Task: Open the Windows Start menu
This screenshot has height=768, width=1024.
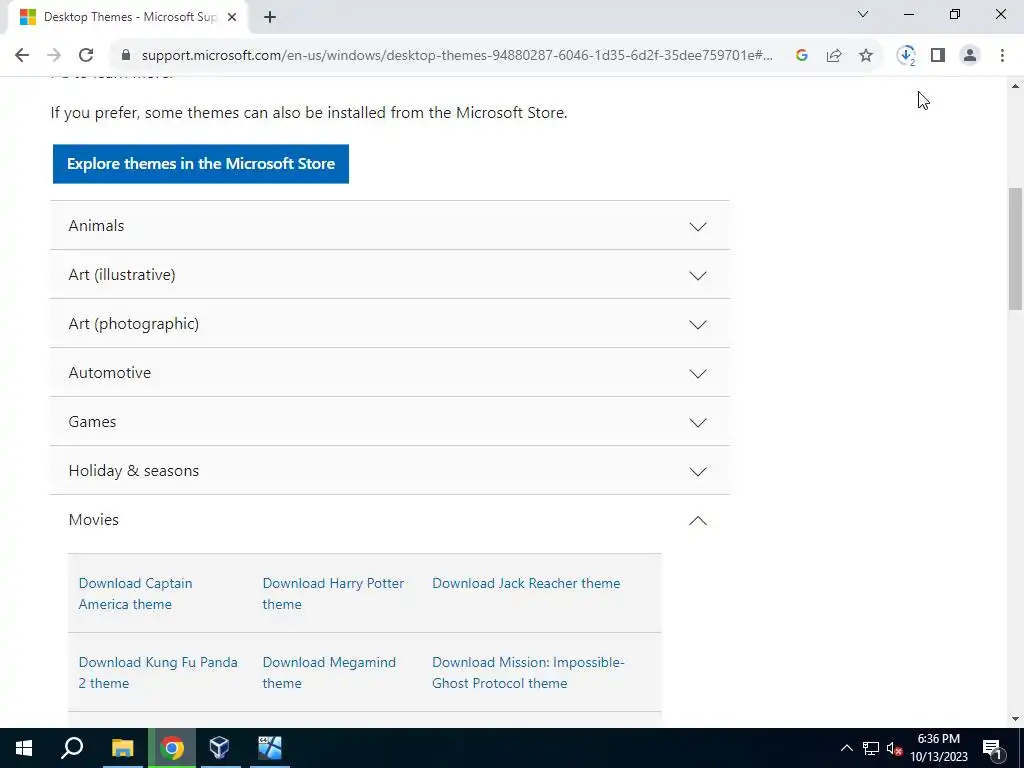Action: point(24,748)
